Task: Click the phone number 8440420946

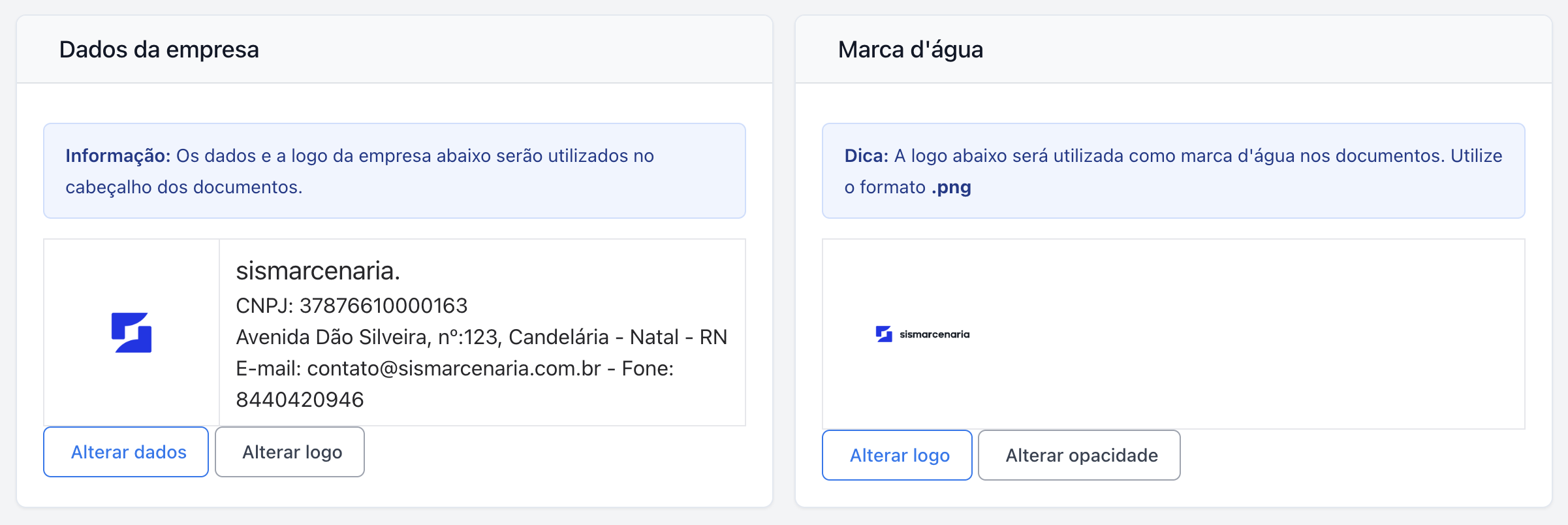Action: point(300,400)
